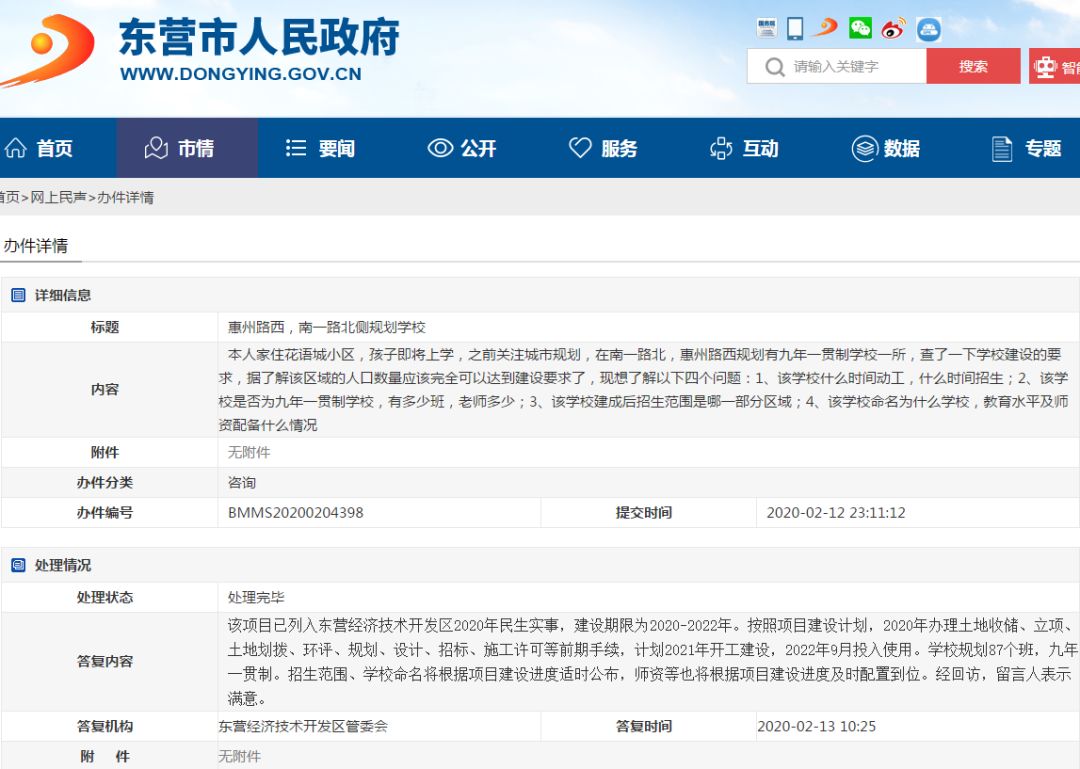Click the red 搜索 search button
Viewport: 1080px width, 769px height.
coord(973,66)
